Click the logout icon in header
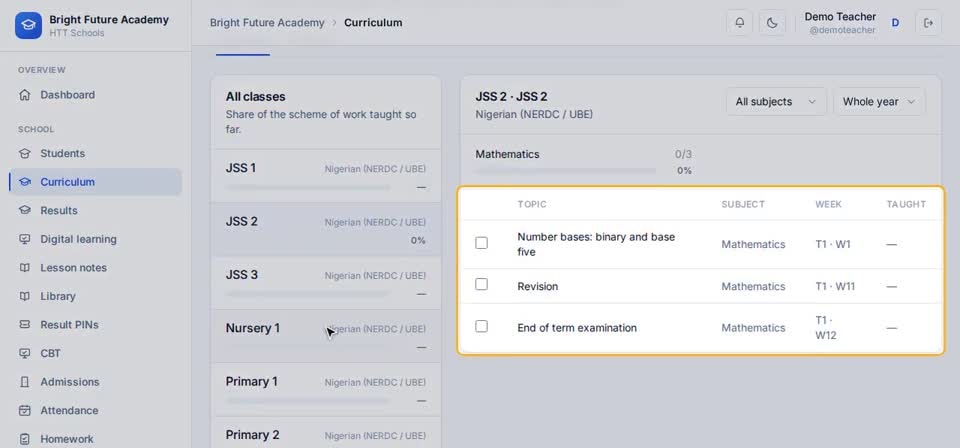The width and height of the screenshot is (960, 448). pyautogui.click(x=928, y=23)
